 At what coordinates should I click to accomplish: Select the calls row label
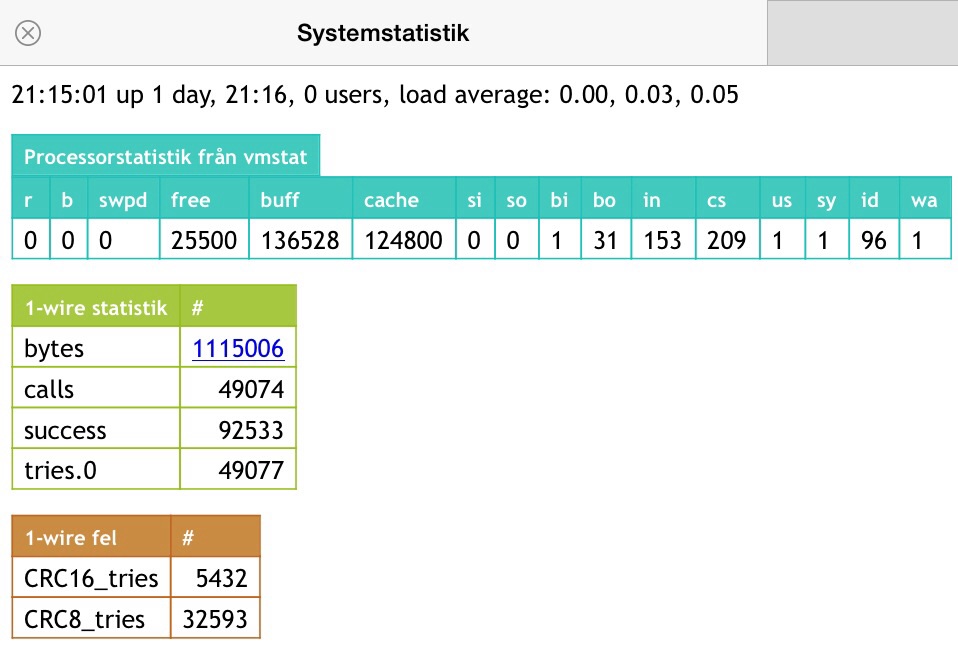point(50,389)
